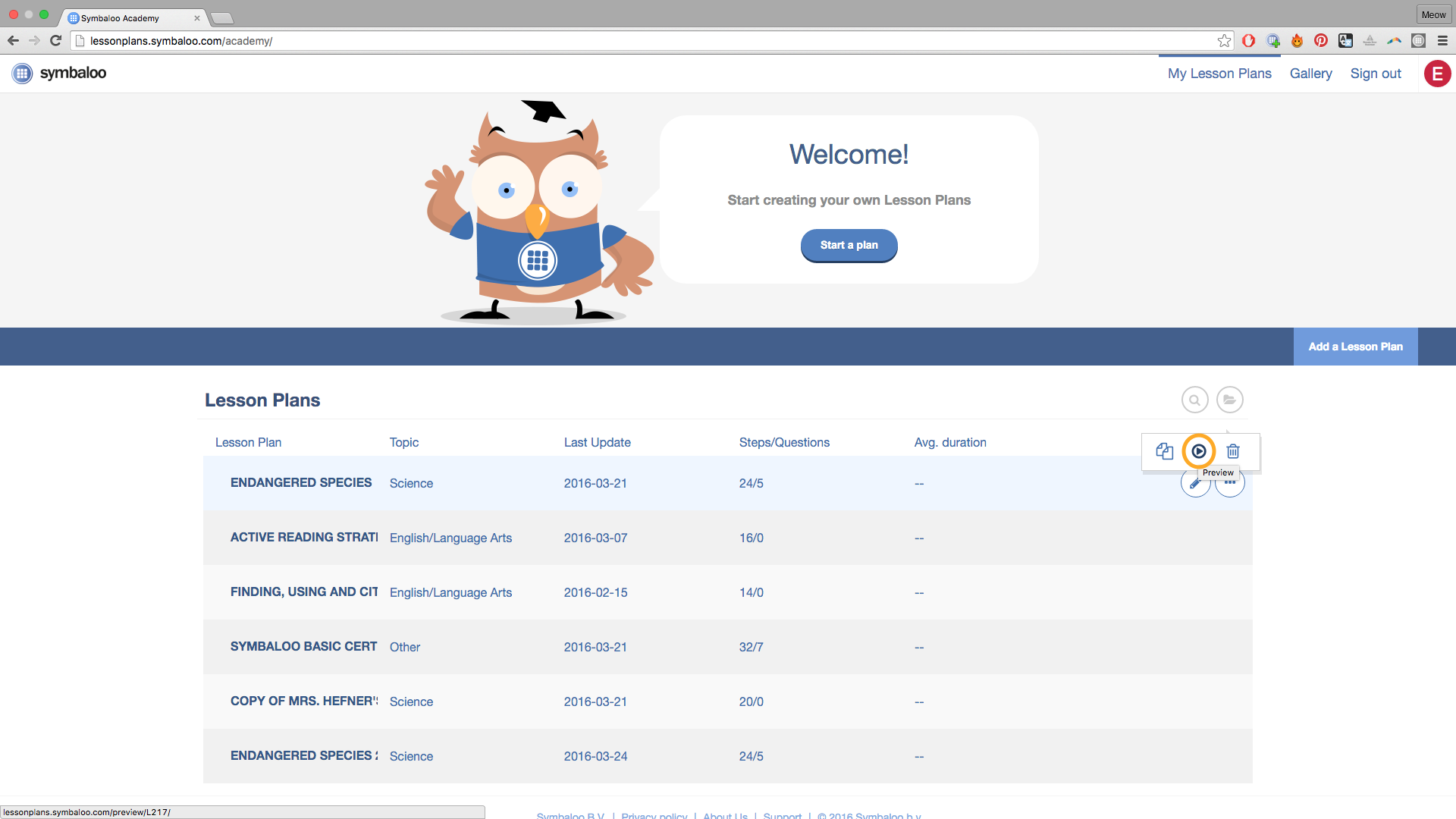The image size is (1456, 819).
Task: Sort by Last Update column header
Action: 598,442
